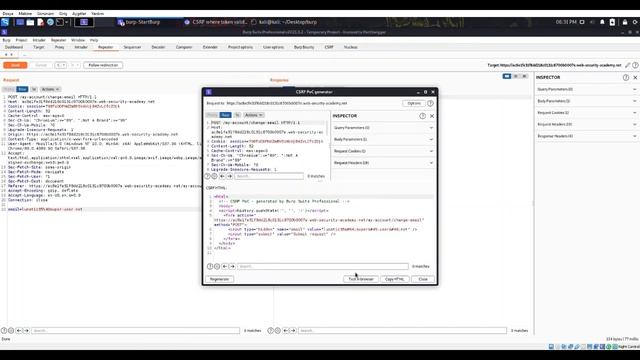Viewport: 640px width, 360px height.
Task: Click the help icon beside CSRF HTML search bar
Action: tap(210, 266)
